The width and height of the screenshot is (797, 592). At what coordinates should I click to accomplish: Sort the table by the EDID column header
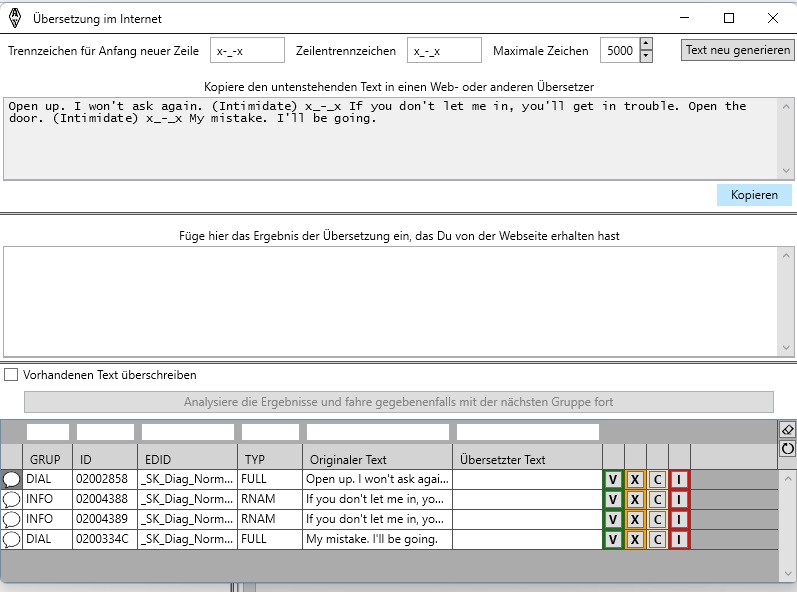186,459
